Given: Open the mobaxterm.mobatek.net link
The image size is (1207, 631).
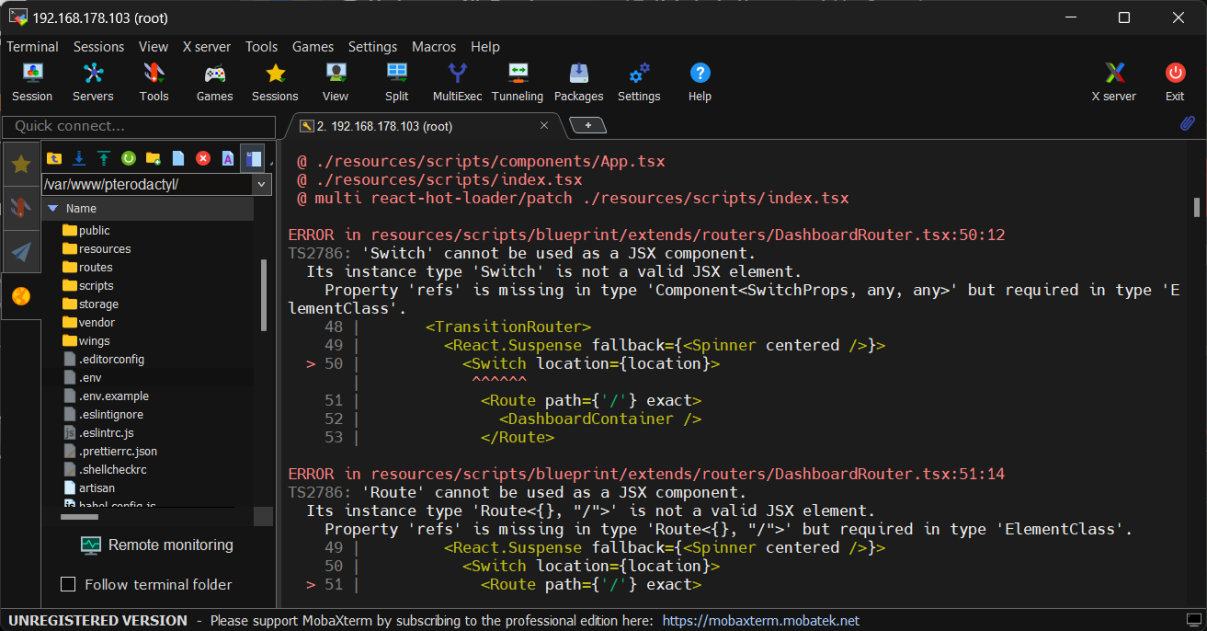Looking at the screenshot, I should 761,620.
